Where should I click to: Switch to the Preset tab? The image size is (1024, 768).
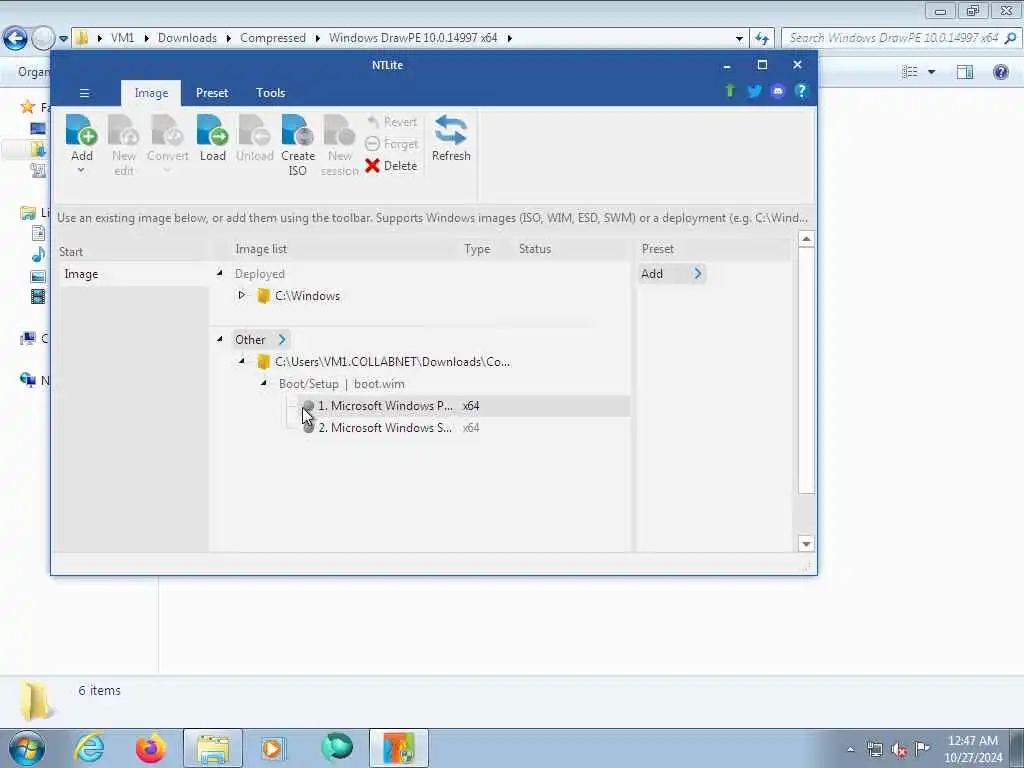tap(212, 93)
